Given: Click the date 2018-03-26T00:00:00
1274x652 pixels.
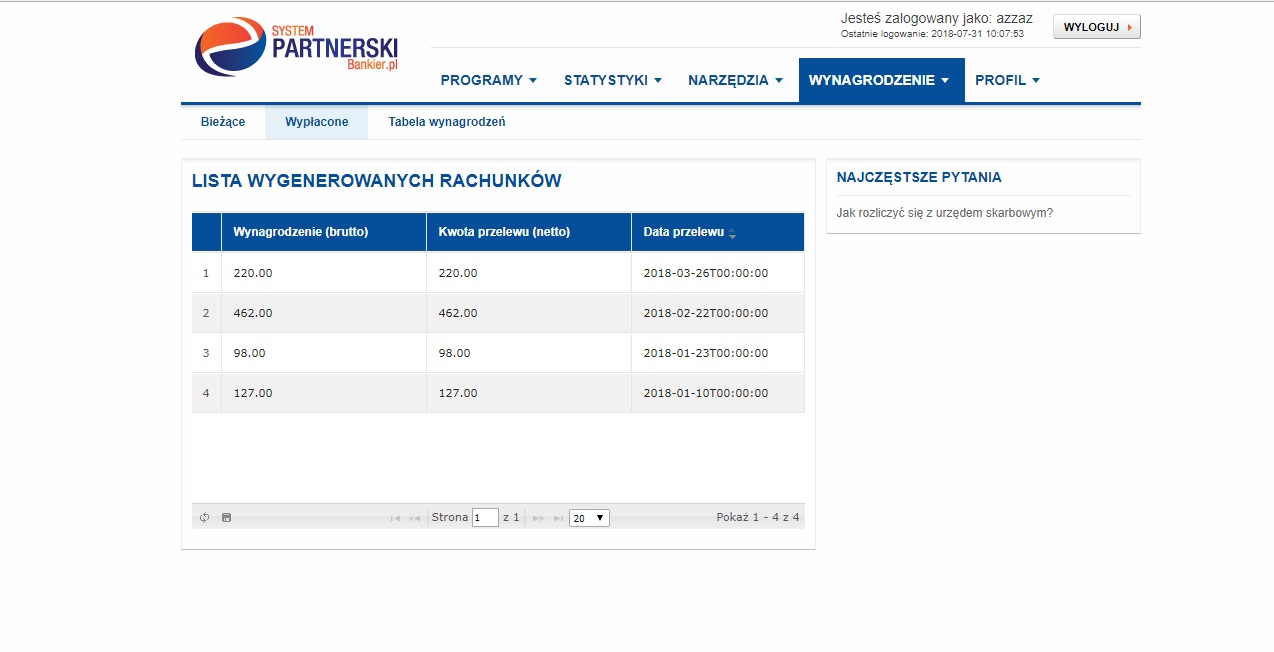Looking at the screenshot, I should tap(706, 273).
